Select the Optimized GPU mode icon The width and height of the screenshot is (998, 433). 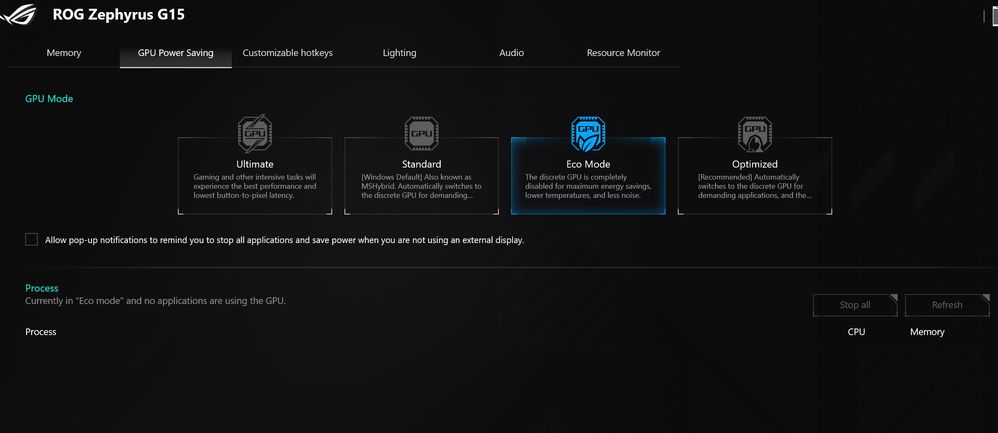click(x=754, y=134)
